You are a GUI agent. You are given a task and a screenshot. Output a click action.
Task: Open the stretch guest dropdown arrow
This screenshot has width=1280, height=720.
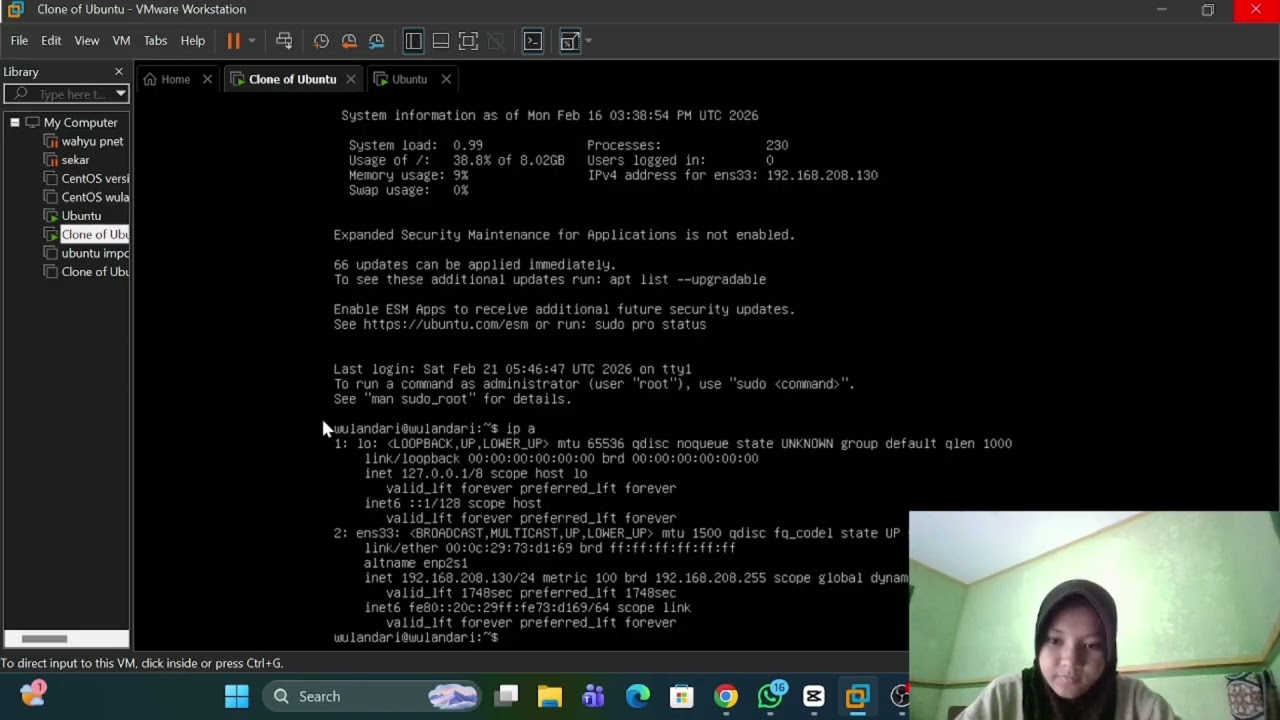coord(588,41)
